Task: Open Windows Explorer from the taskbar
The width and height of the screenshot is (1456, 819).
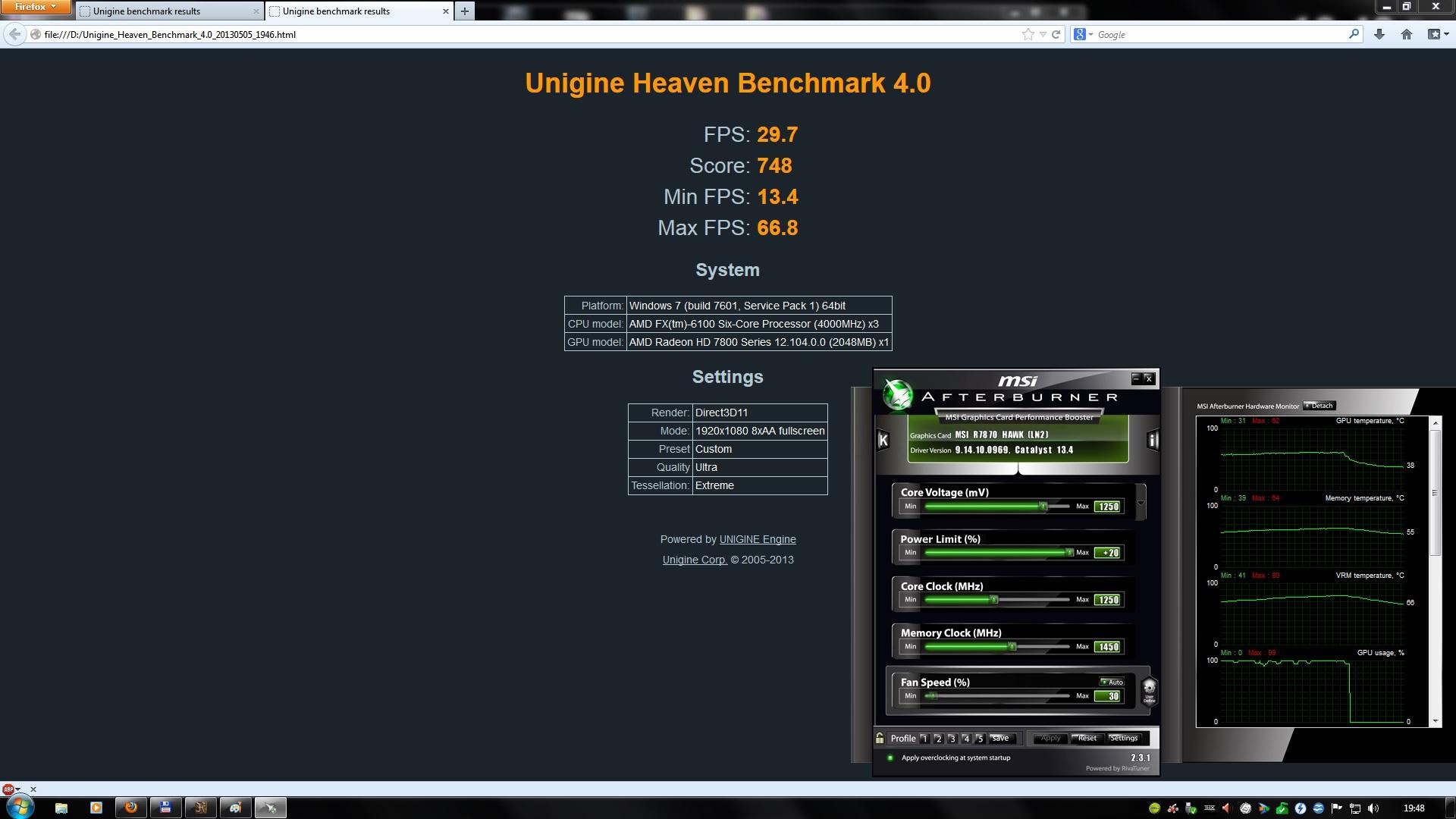Action: click(x=61, y=808)
